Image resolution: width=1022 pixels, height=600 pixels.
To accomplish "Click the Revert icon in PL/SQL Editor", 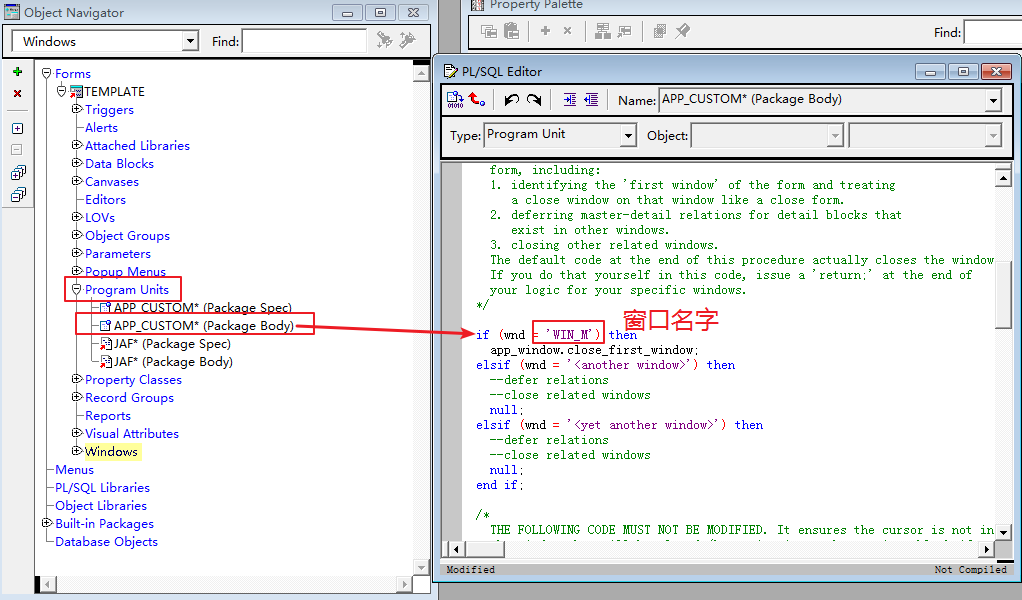I will click(x=477, y=100).
